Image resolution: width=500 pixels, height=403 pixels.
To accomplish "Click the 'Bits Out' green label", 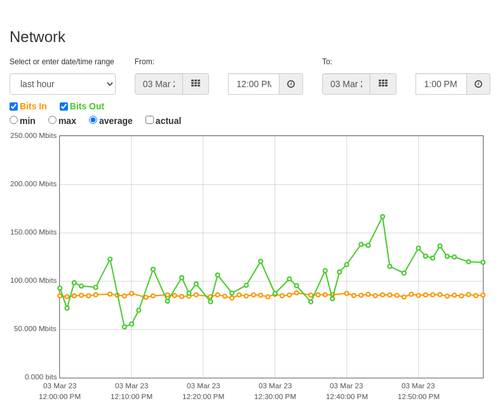I will 87,106.
